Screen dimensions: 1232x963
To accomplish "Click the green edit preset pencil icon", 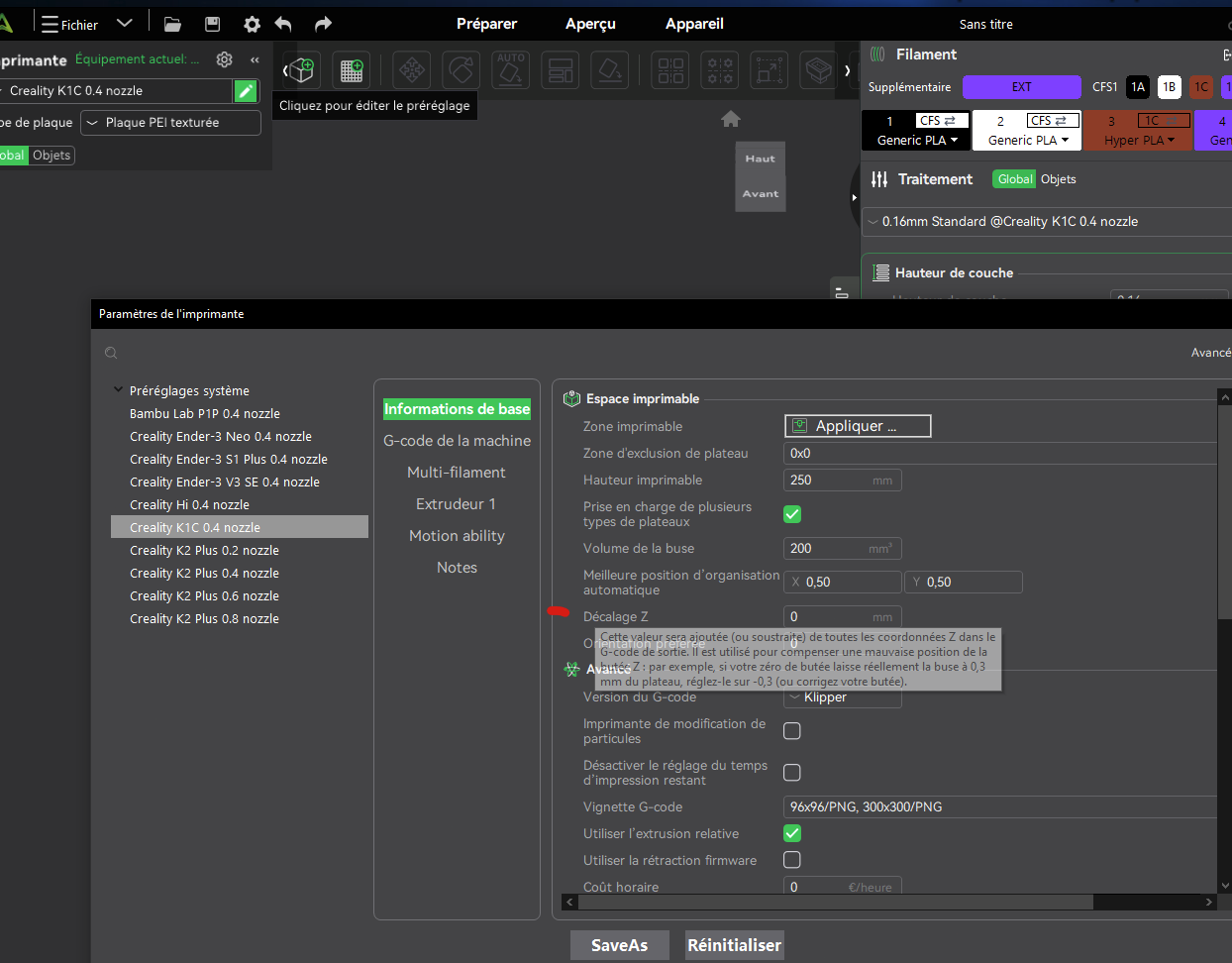I will (246, 91).
